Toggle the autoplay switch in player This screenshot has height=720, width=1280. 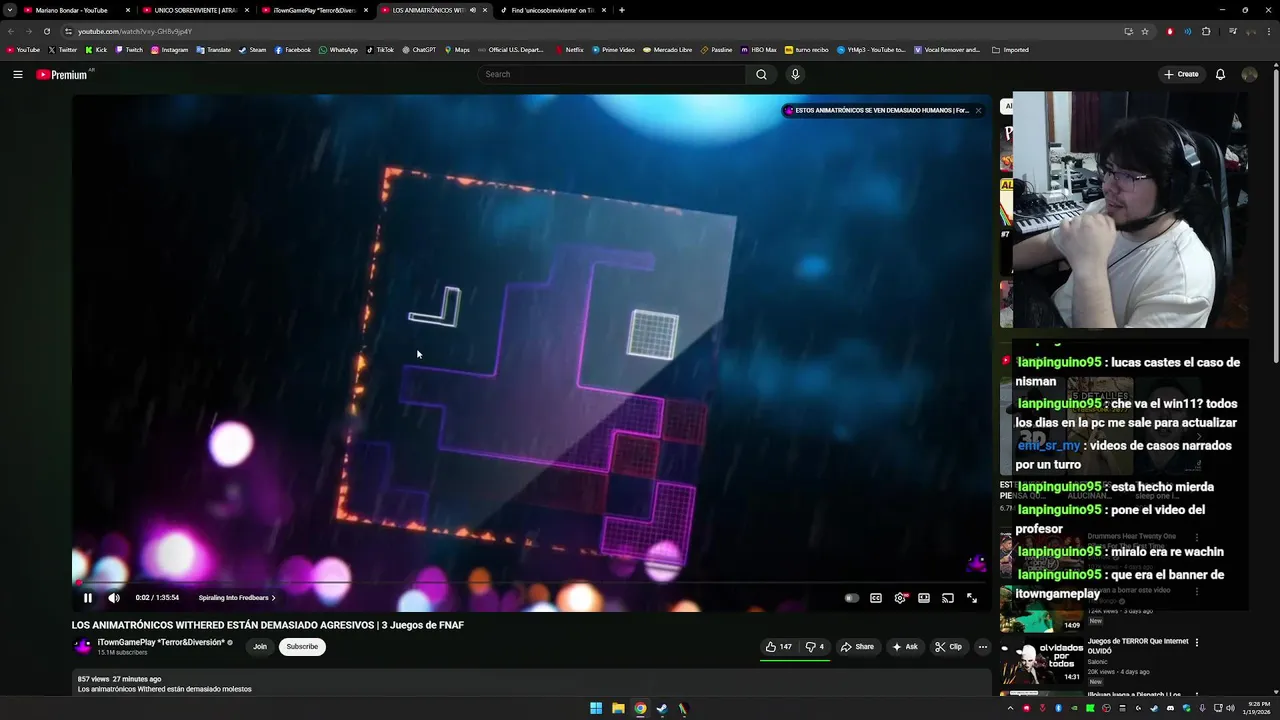coord(851,598)
